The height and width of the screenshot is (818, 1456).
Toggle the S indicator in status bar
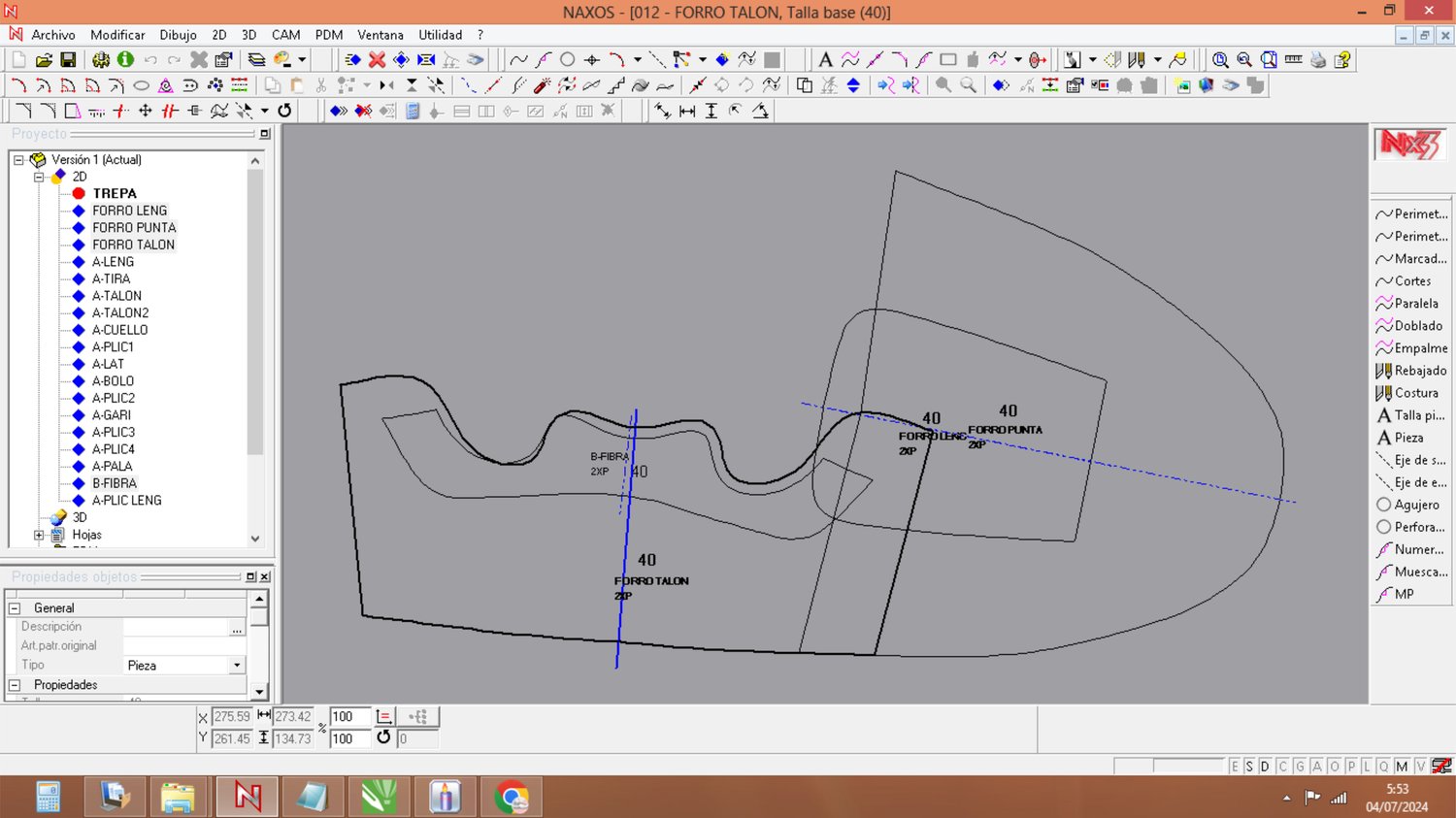point(1249,767)
